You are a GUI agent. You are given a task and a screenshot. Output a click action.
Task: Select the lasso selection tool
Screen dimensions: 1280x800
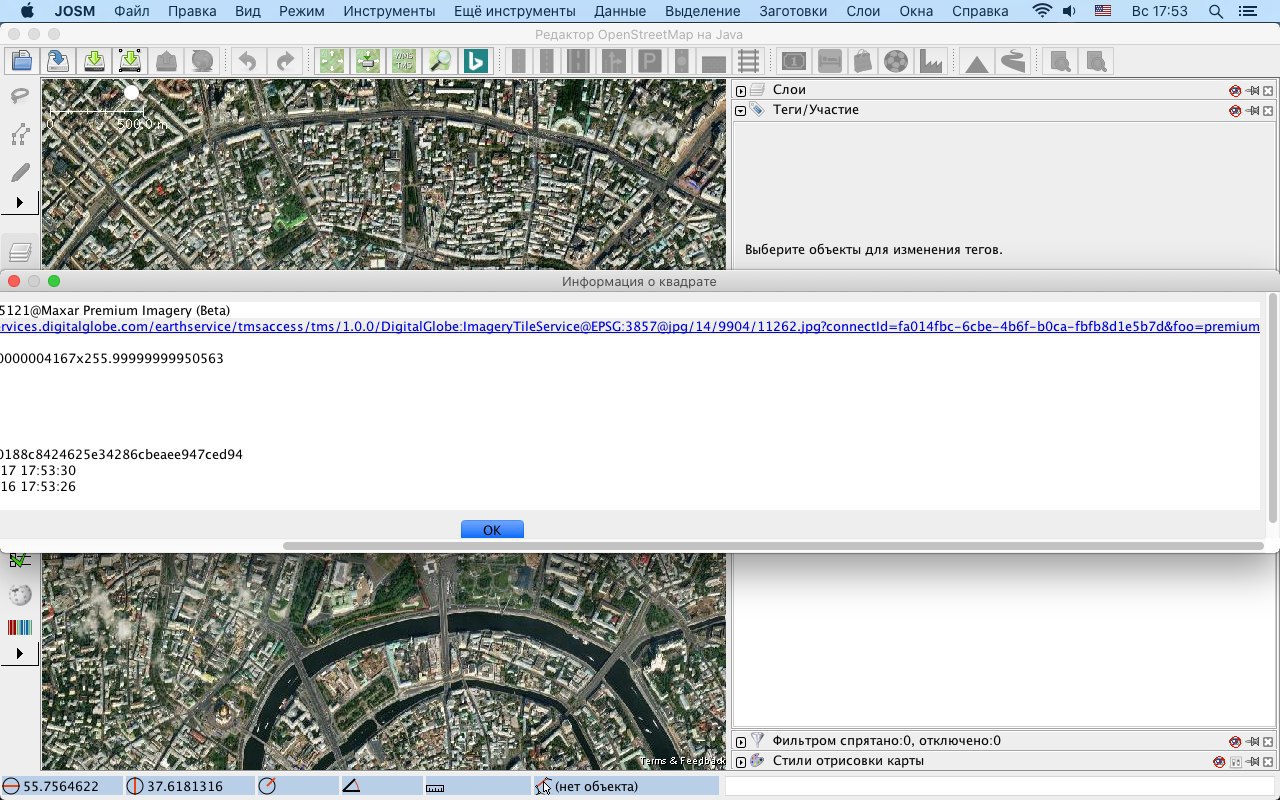coord(20,96)
